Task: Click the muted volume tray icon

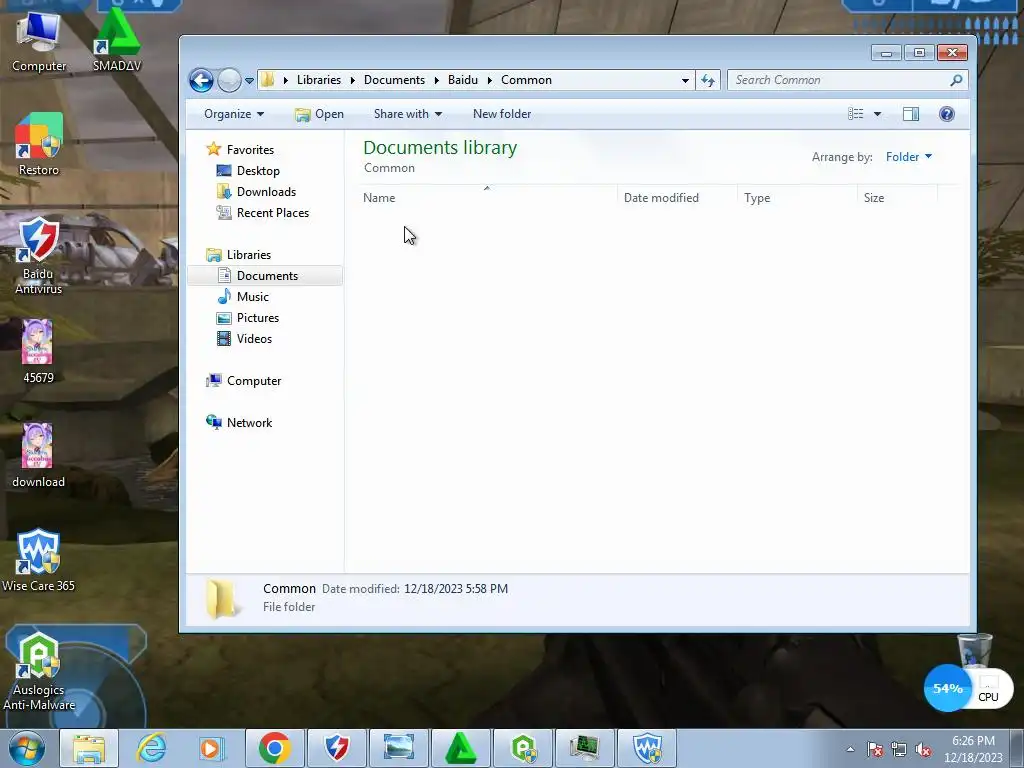Action: point(923,750)
